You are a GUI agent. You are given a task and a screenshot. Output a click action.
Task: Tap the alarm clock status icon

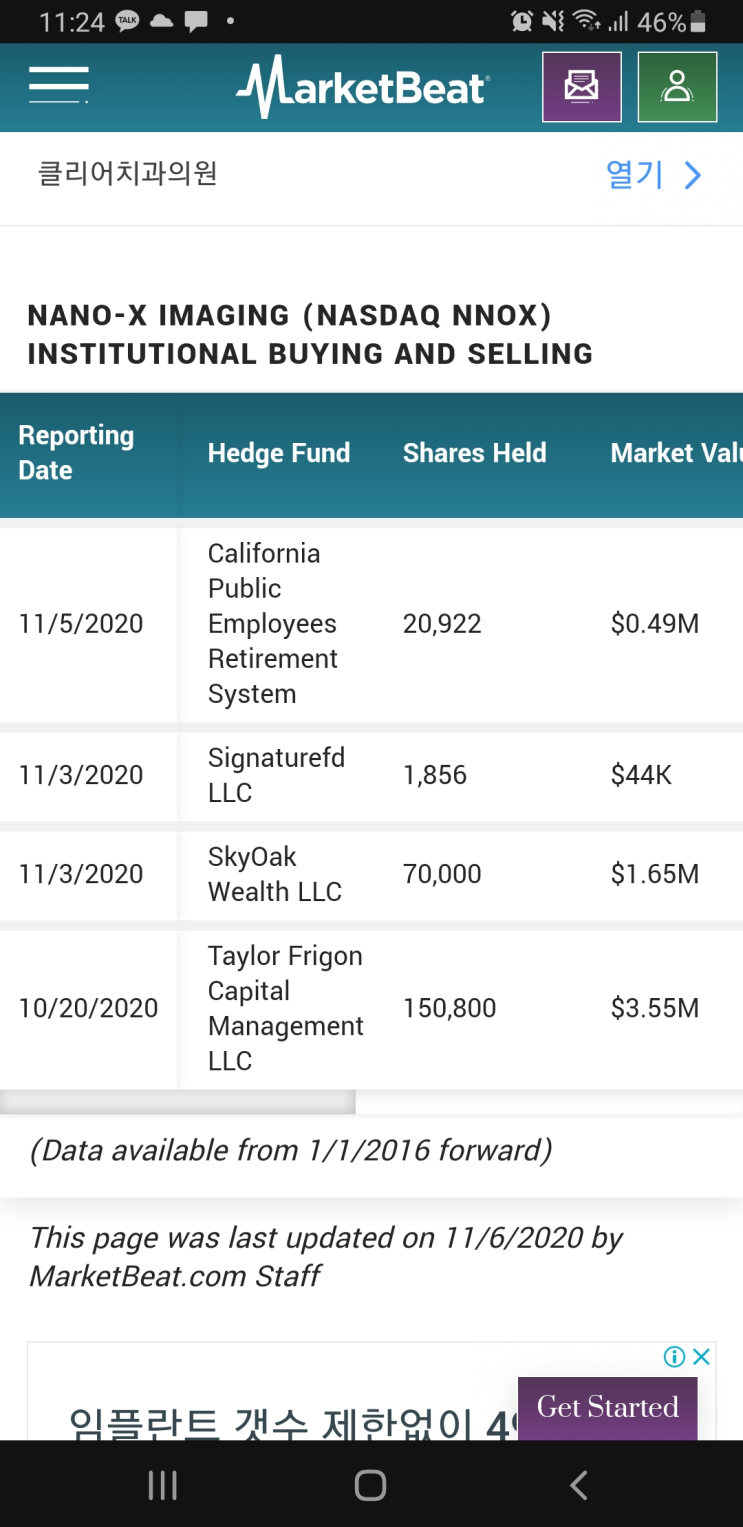[522, 21]
